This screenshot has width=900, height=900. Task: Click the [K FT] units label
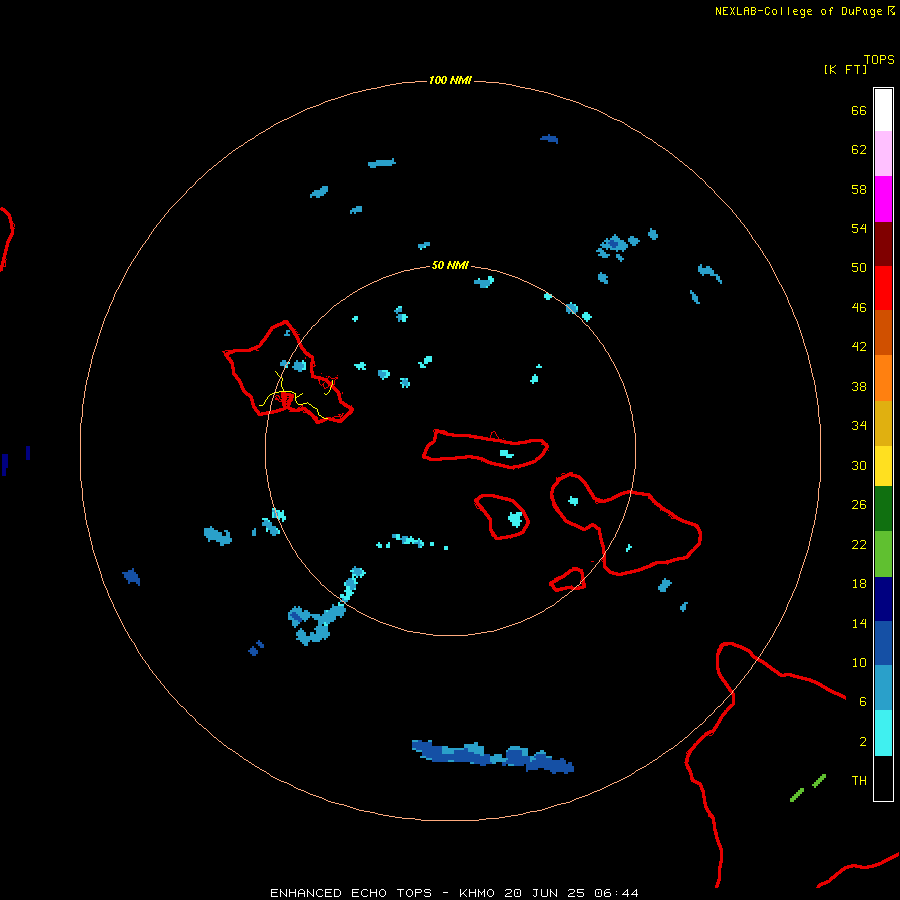pos(845,69)
